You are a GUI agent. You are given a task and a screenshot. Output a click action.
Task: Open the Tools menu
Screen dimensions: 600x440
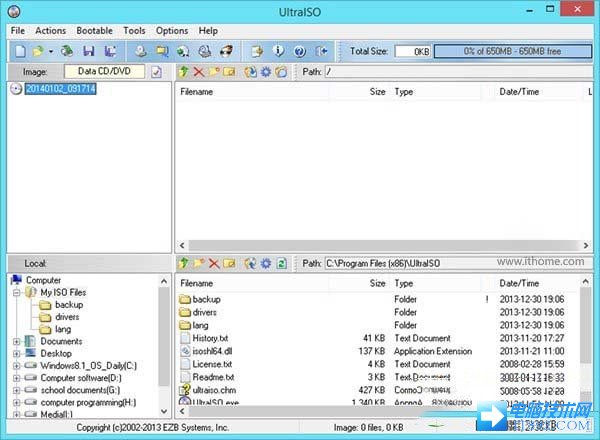coord(134,31)
